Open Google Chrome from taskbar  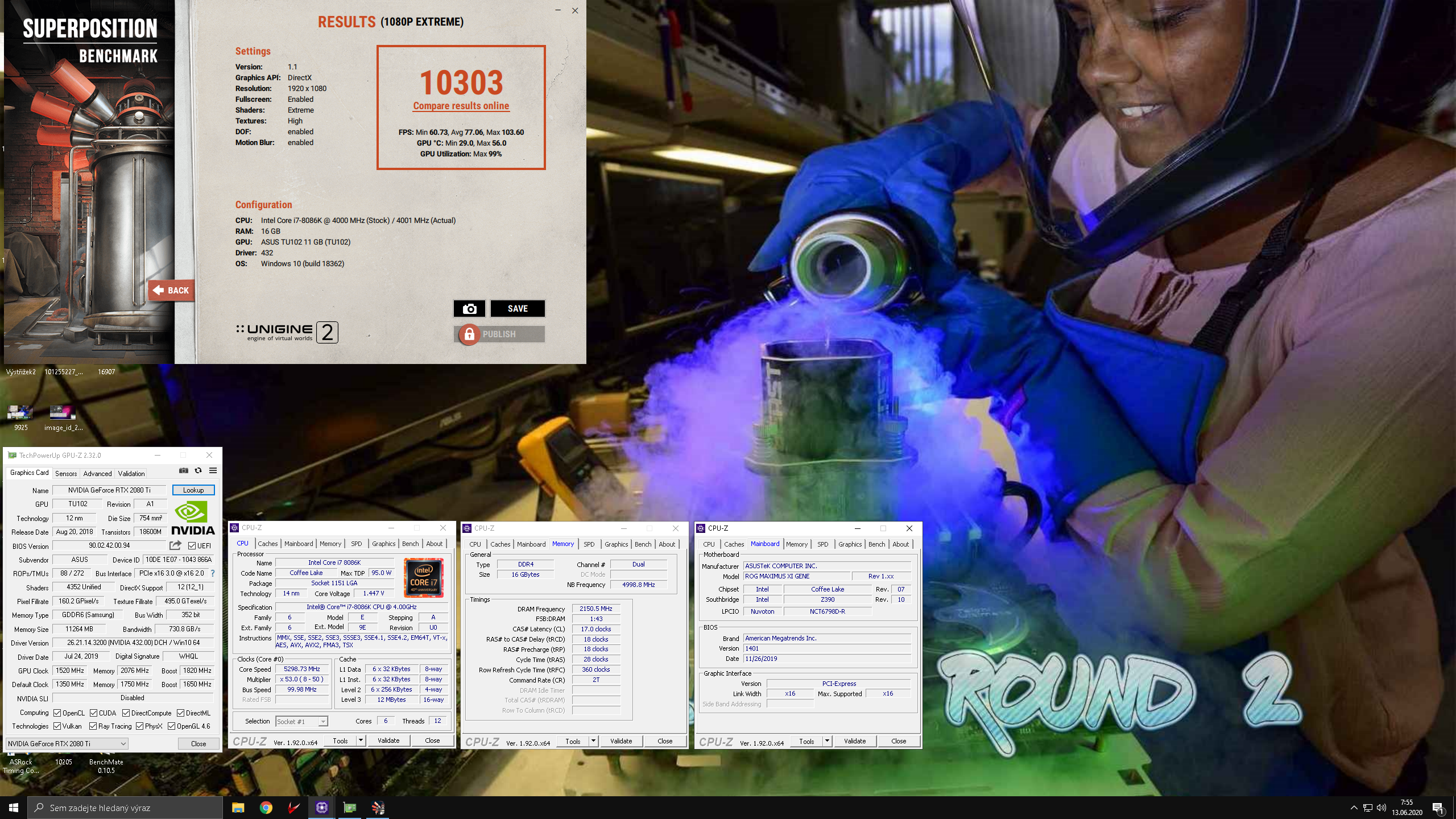pos(266,808)
